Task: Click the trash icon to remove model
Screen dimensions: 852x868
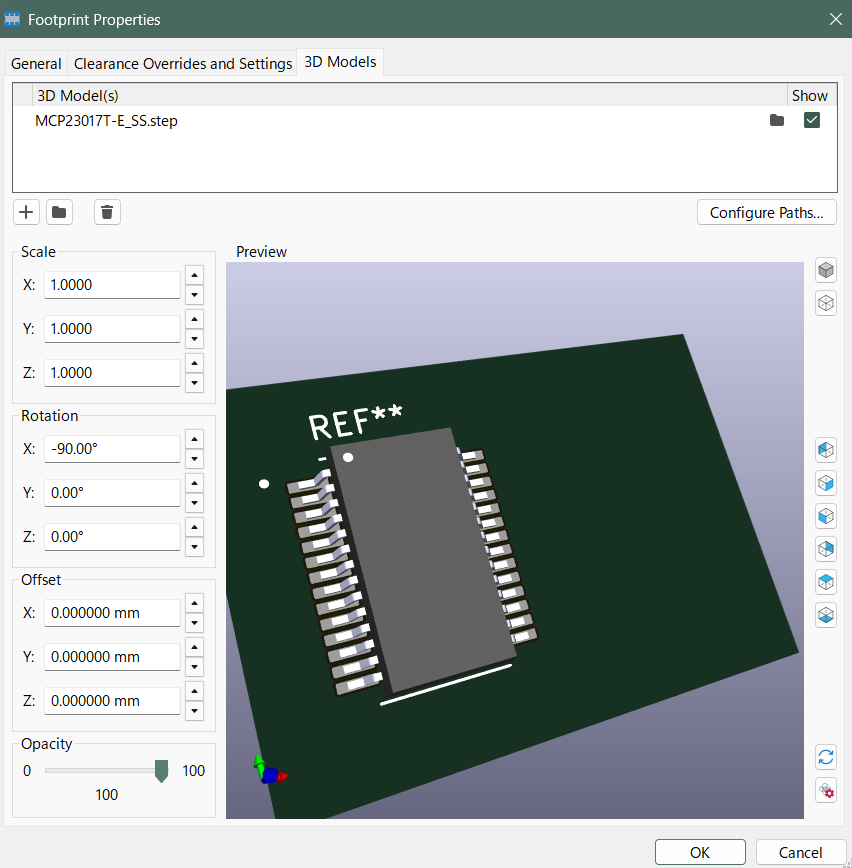Action: point(108,212)
